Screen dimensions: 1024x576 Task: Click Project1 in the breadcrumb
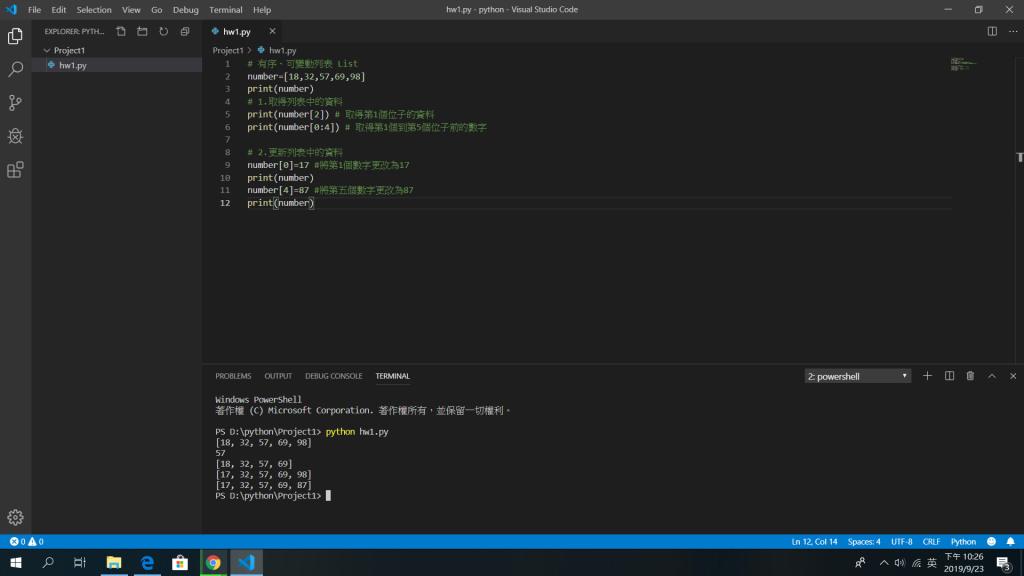click(228, 50)
